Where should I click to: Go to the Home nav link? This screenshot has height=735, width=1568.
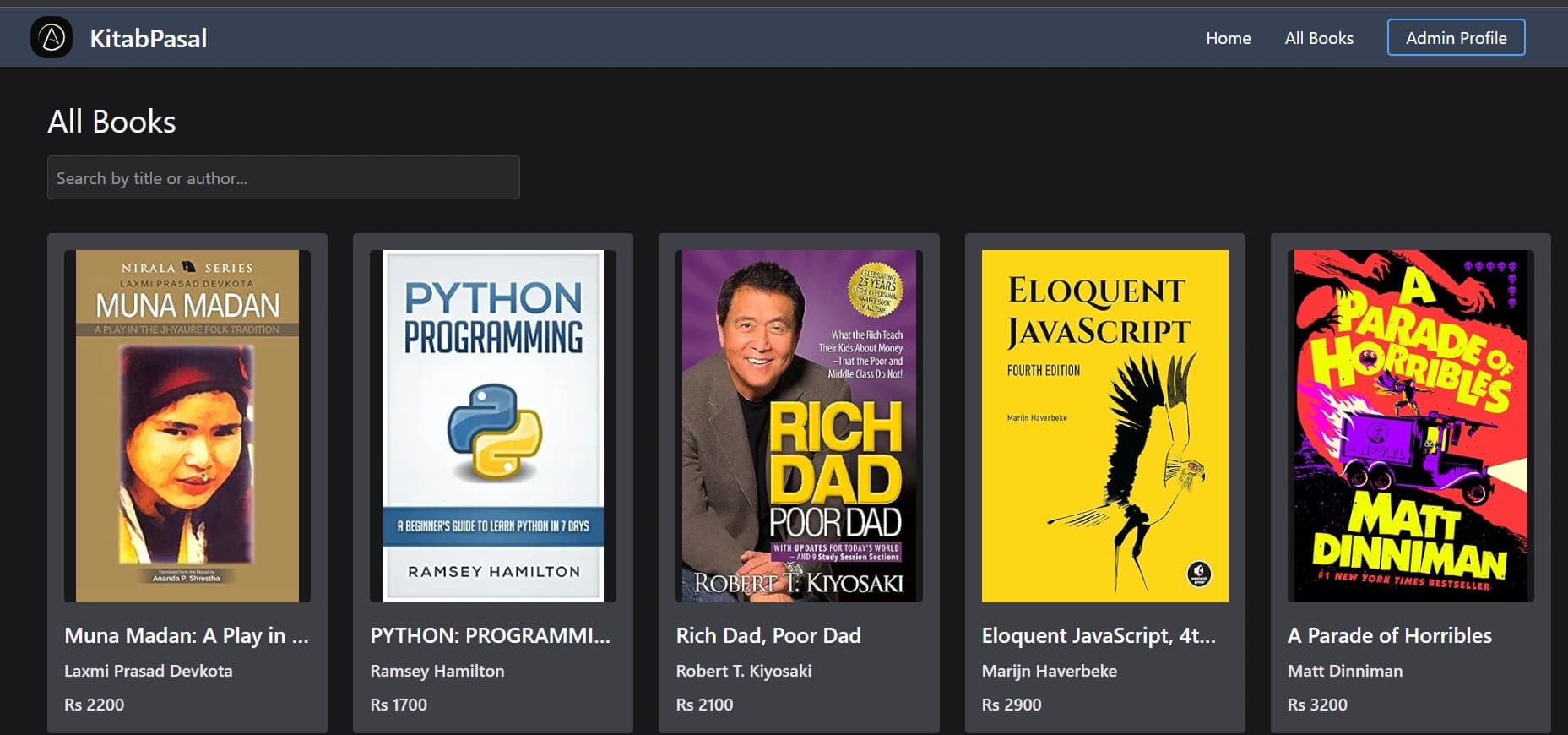coord(1228,38)
